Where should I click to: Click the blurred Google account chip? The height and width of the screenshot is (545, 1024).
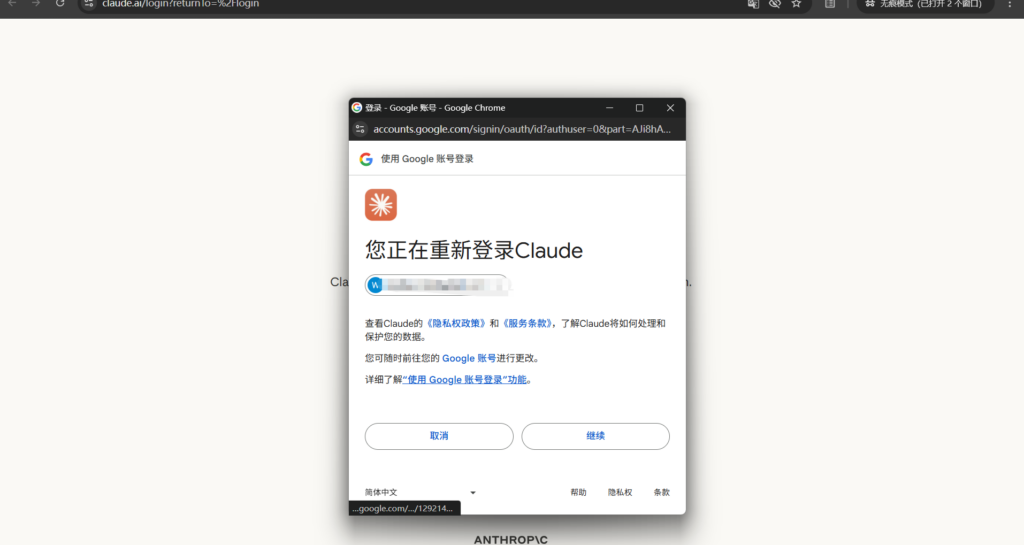pos(438,285)
